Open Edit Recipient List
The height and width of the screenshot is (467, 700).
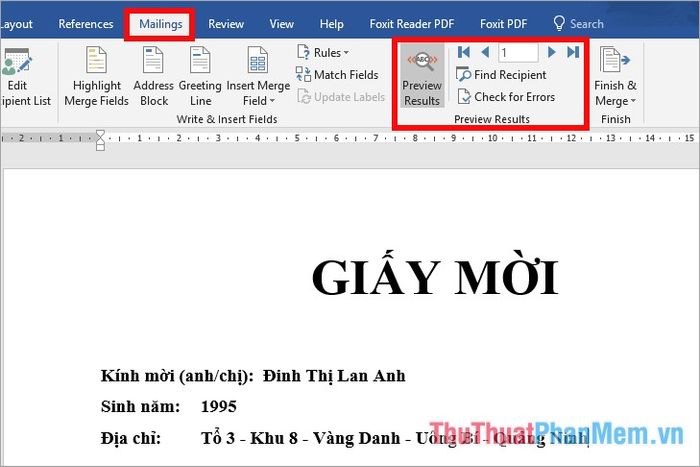click(x=22, y=78)
